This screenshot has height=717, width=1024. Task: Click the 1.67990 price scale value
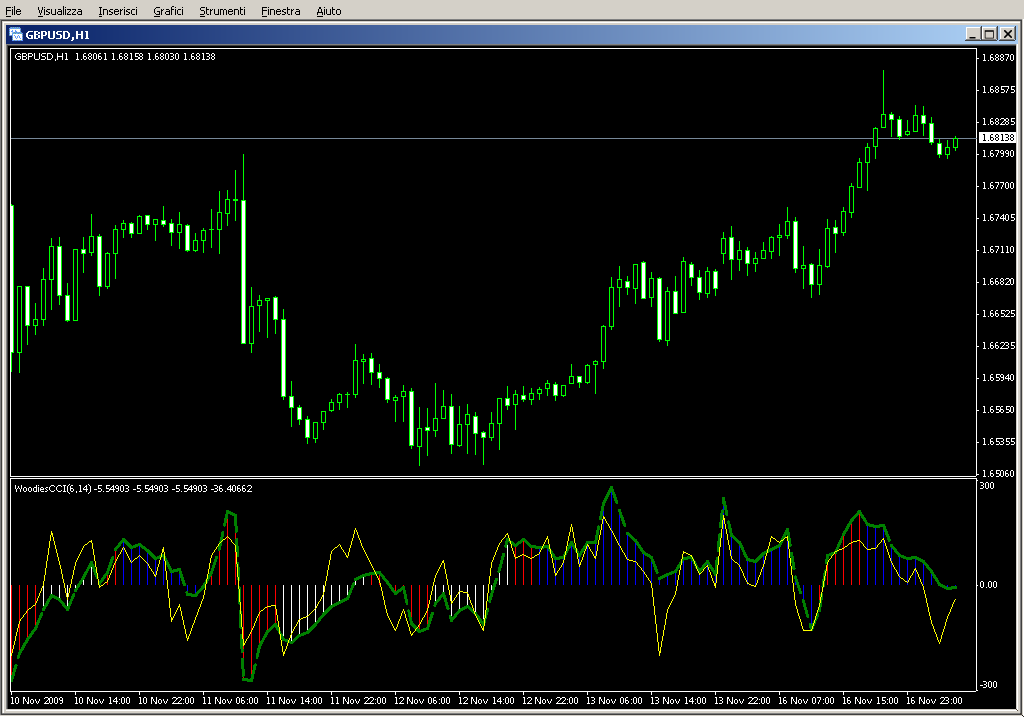click(x=999, y=153)
